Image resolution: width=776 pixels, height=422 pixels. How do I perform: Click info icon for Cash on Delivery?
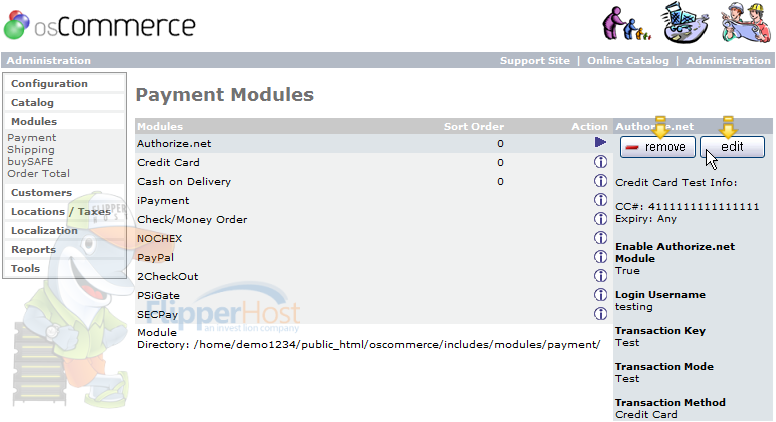click(600, 181)
